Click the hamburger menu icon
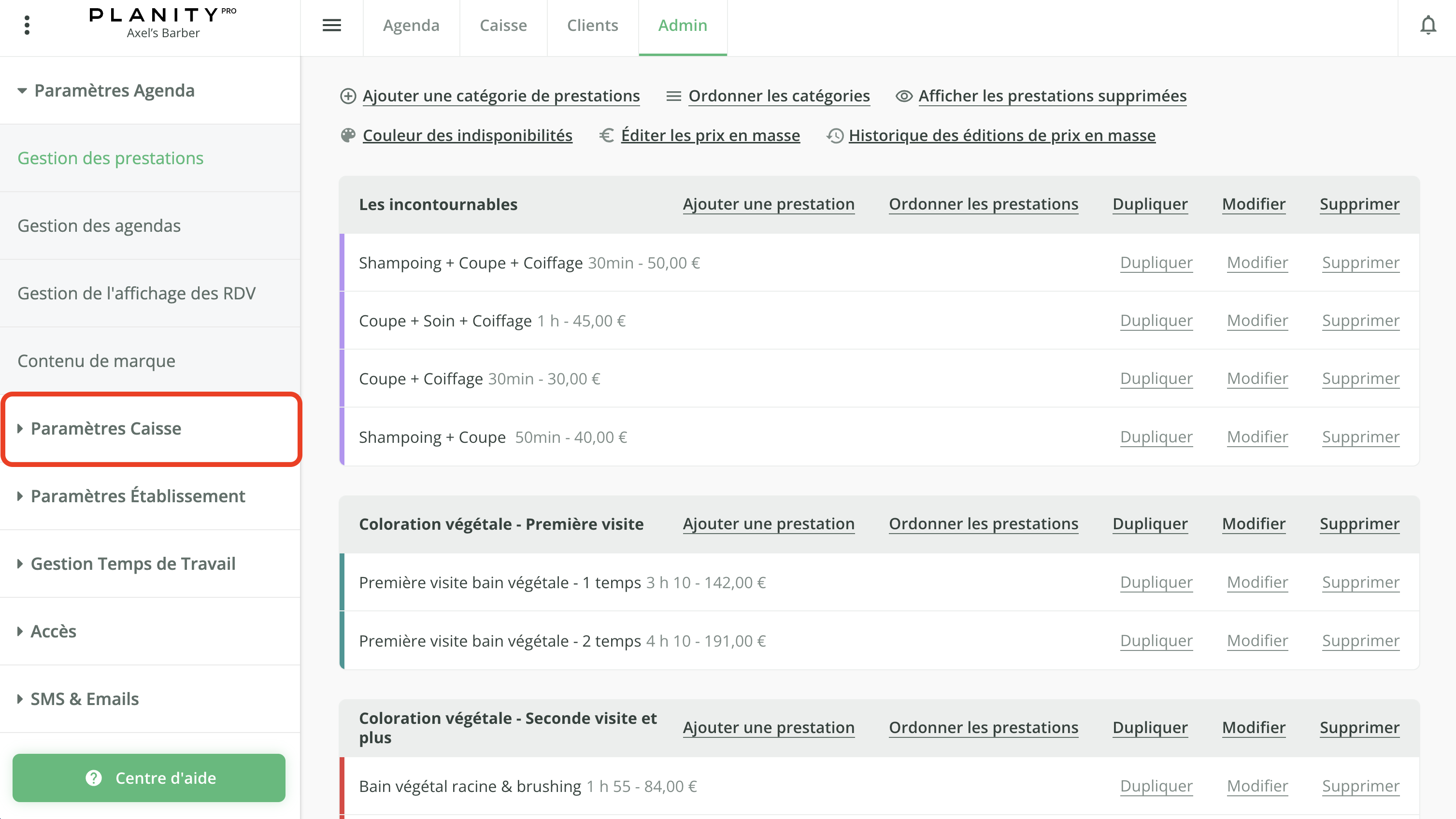Viewport: 1456px width, 819px height. point(331,26)
